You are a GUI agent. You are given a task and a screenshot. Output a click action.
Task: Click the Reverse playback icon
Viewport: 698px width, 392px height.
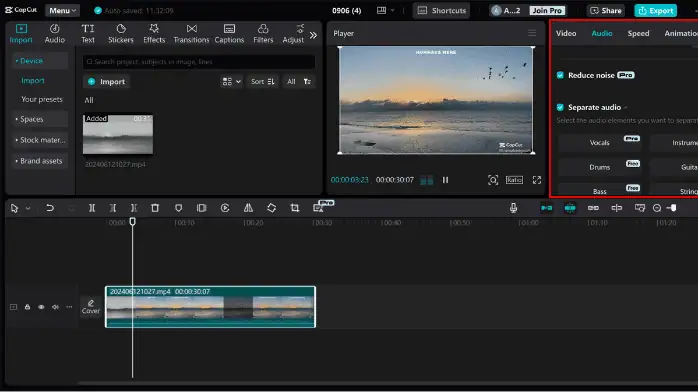pyautogui.click(x=225, y=208)
